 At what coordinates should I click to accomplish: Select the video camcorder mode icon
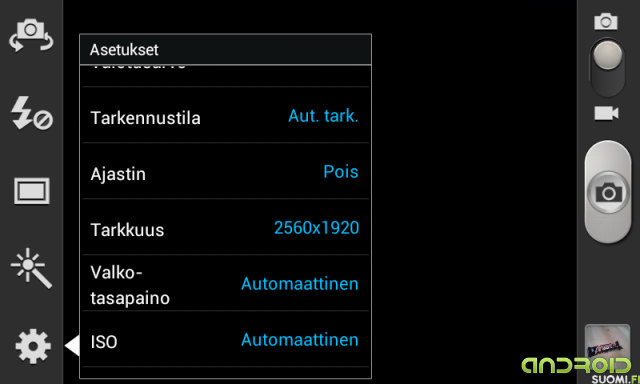(606, 113)
